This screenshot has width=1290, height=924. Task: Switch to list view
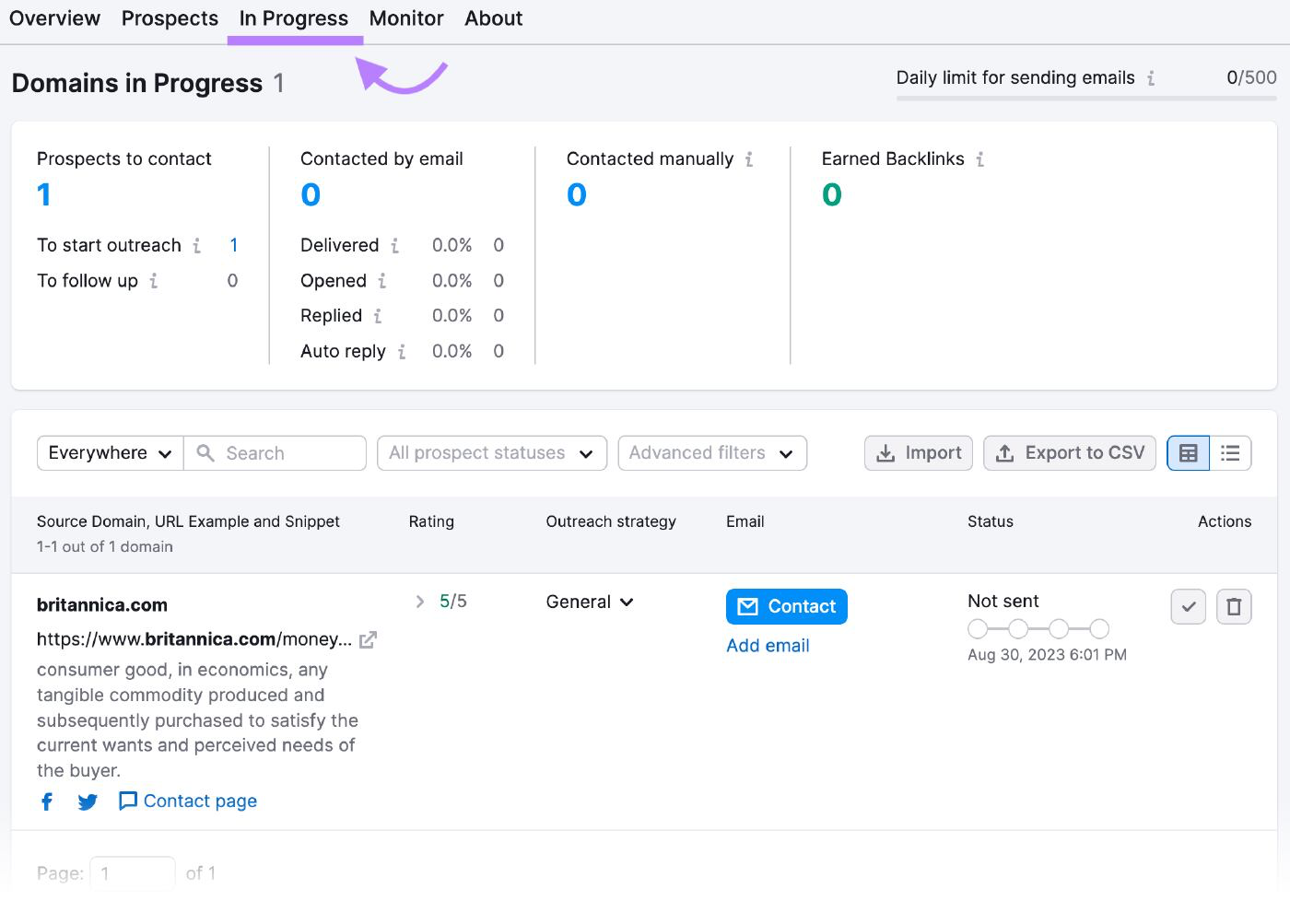tap(1230, 452)
